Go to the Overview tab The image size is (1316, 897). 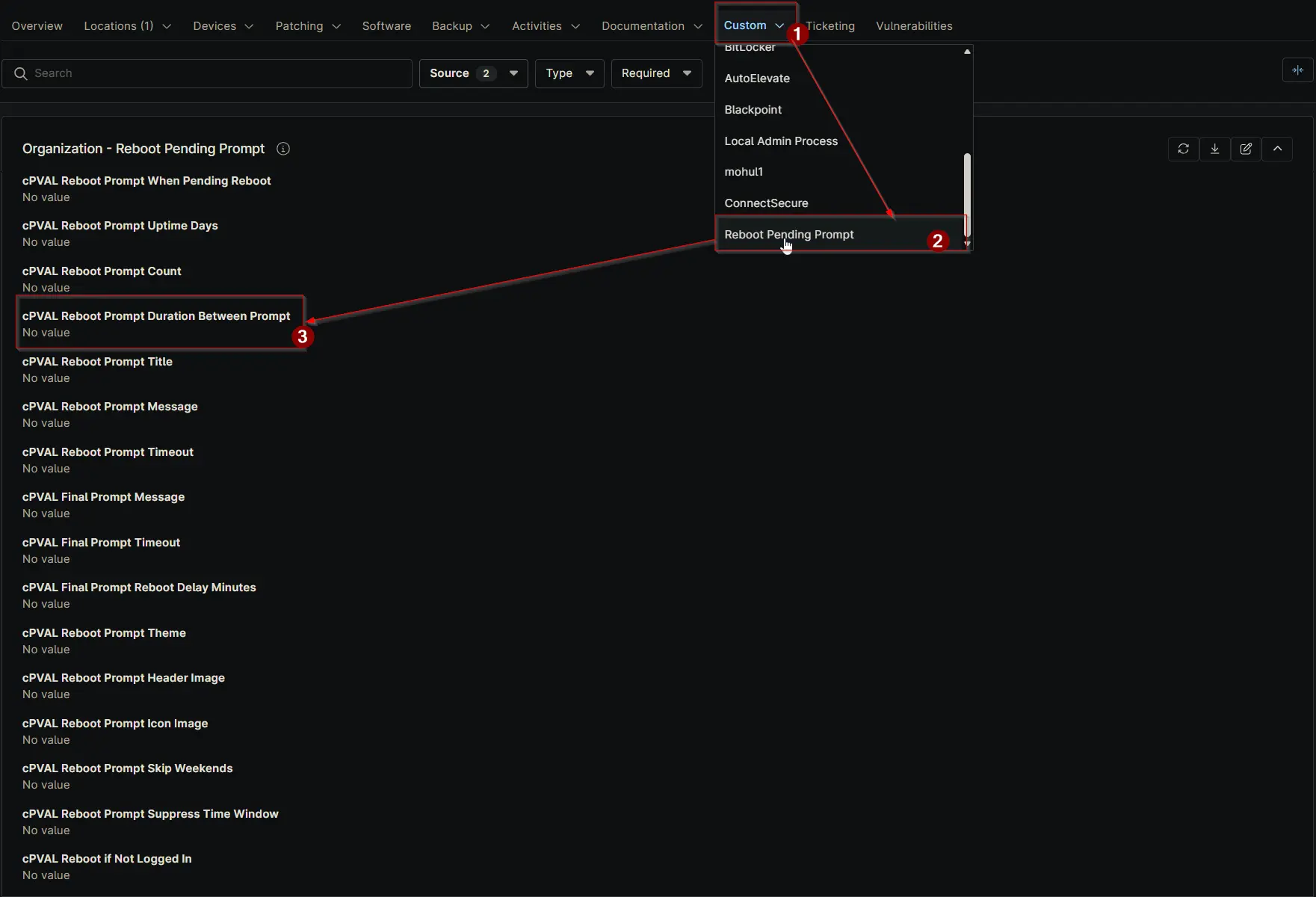37,26
